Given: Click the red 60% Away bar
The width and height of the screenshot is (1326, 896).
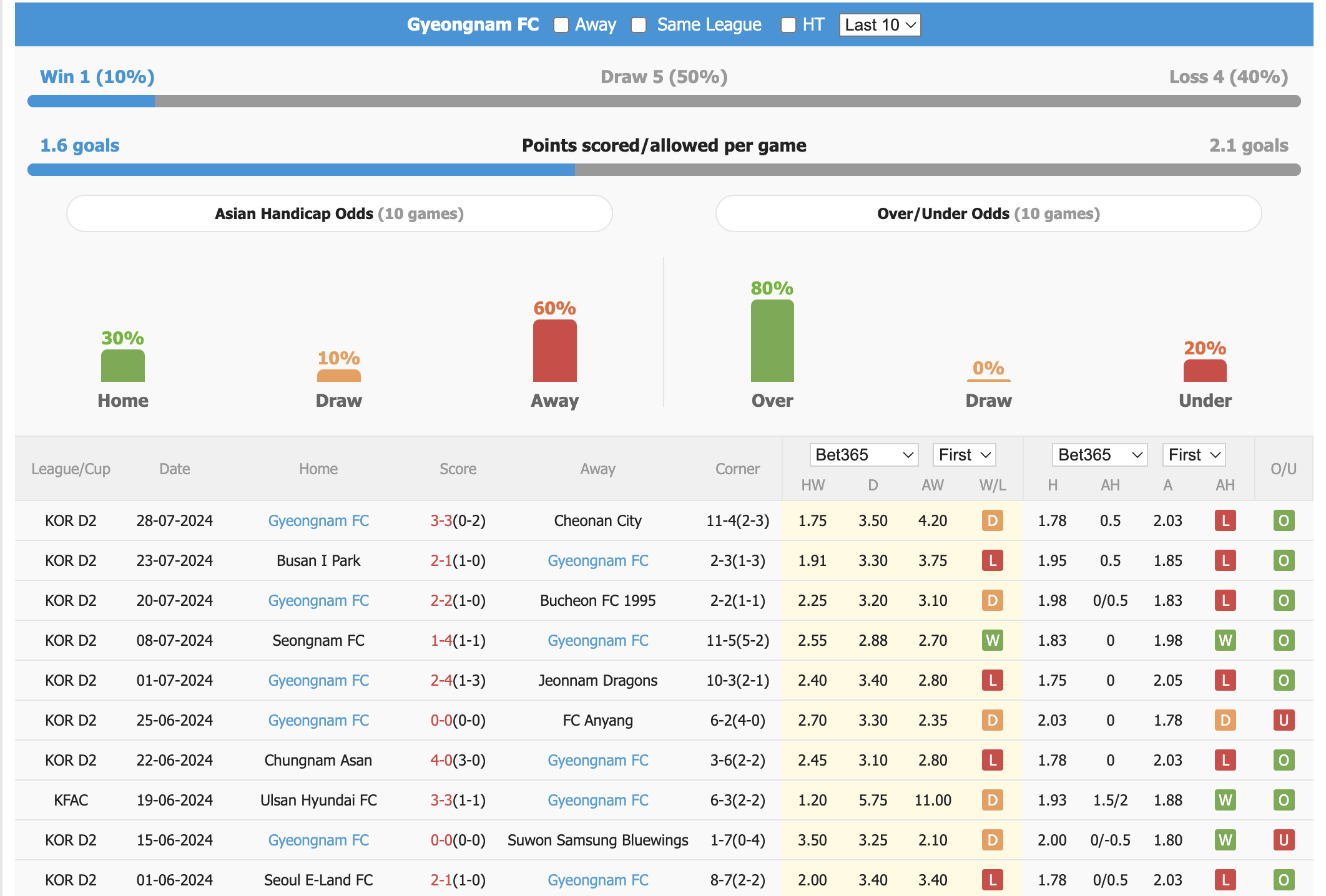Looking at the screenshot, I should tap(555, 351).
